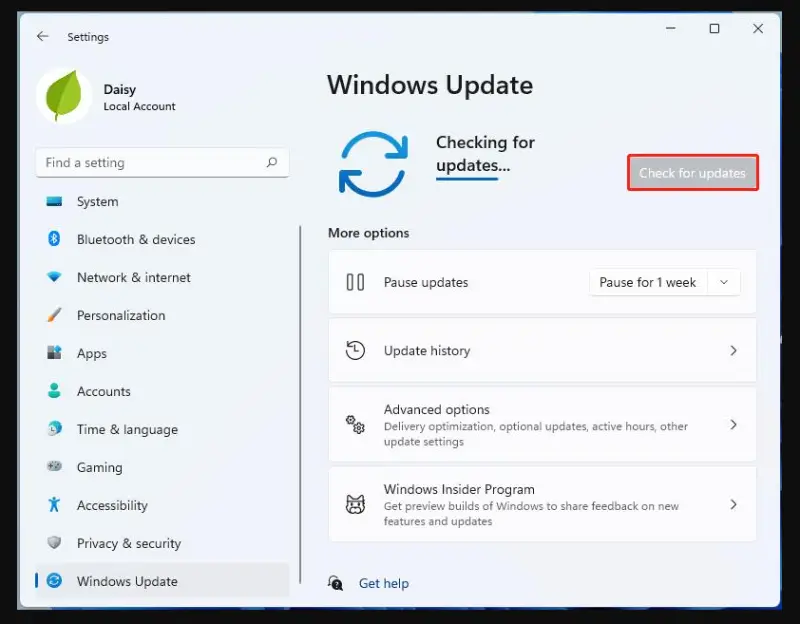Click the Delivery optimization description text
800x624 pixels.
(536, 434)
